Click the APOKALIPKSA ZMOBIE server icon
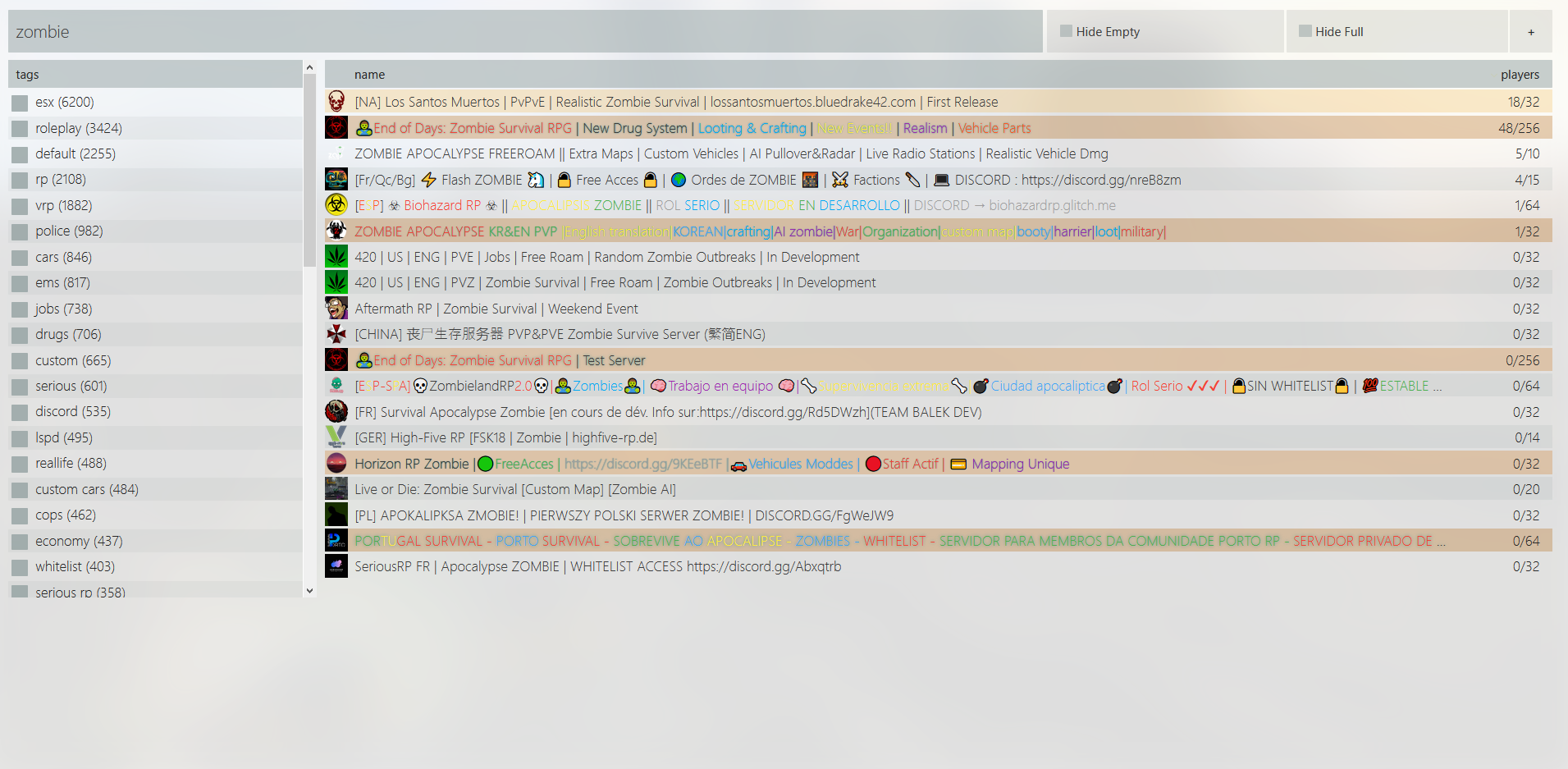1568x769 pixels. pyautogui.click(x=336, y=515)
